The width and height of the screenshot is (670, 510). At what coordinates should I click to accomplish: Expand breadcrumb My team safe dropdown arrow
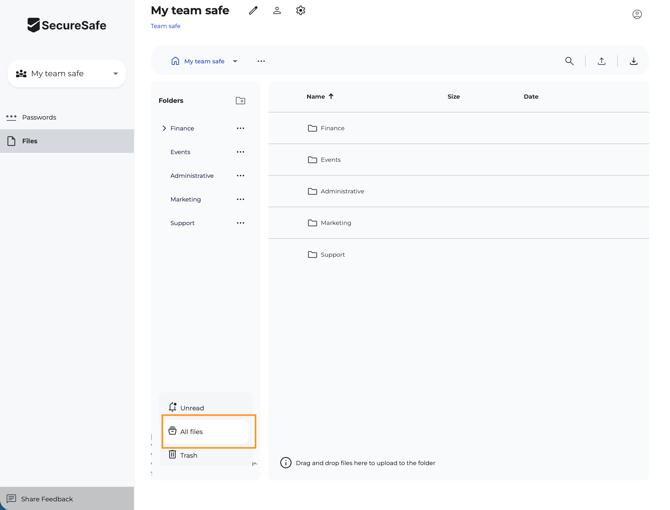point(235,61)
